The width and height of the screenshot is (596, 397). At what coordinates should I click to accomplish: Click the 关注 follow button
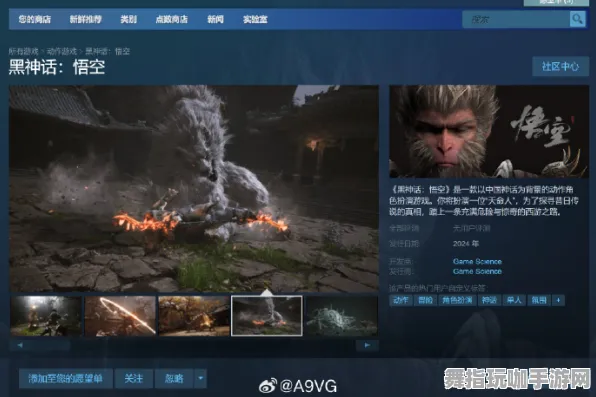pos(134,378)
